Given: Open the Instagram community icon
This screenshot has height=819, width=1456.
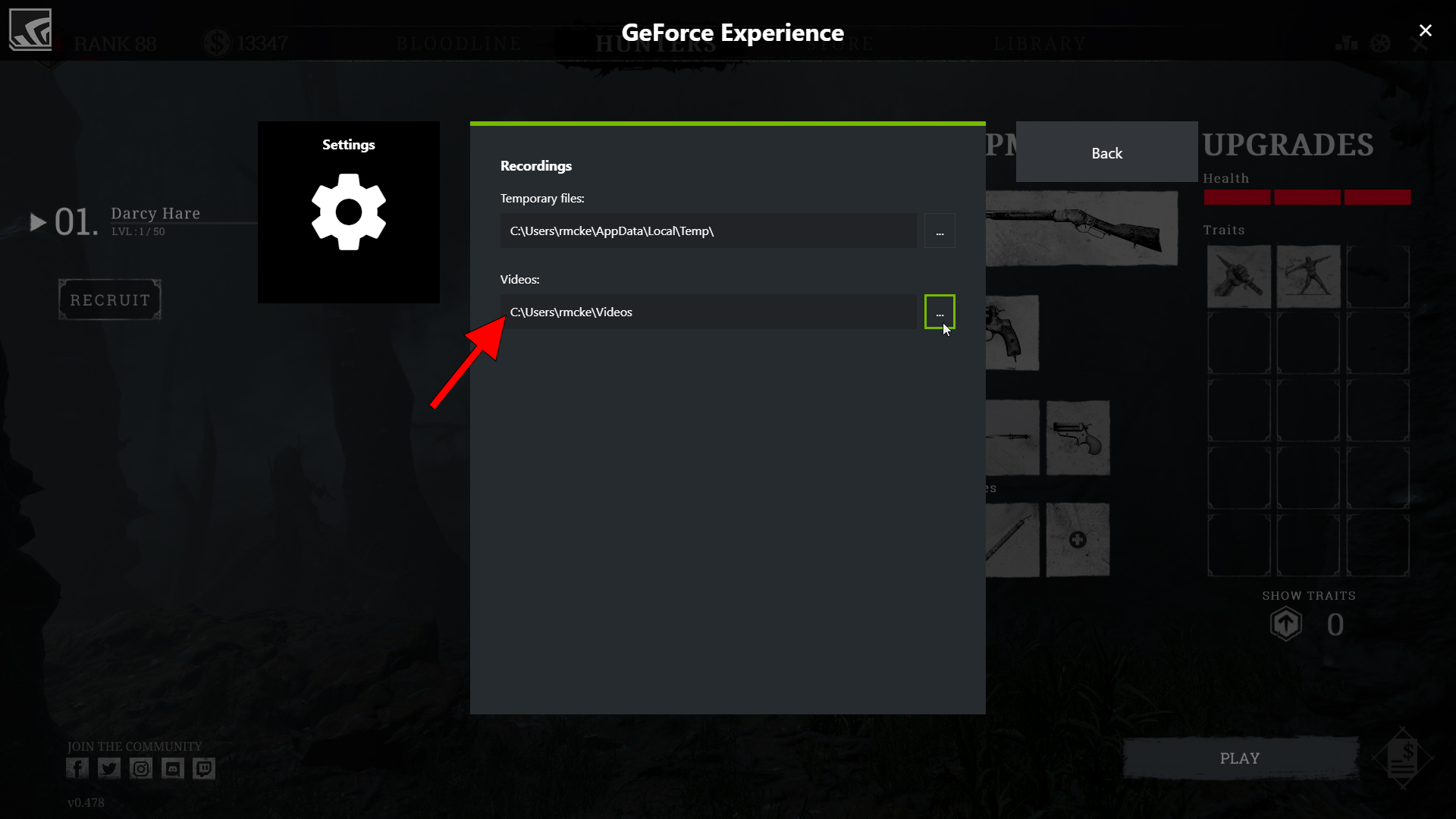Looking at the screenshot, I should click(141, 768).
